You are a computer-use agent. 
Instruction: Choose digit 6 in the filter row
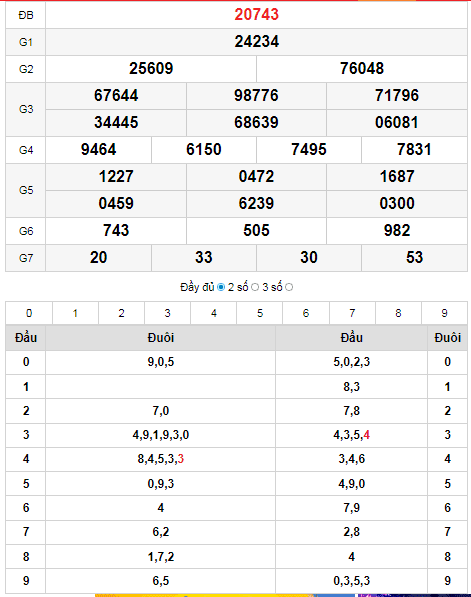(x=306, y=313)
